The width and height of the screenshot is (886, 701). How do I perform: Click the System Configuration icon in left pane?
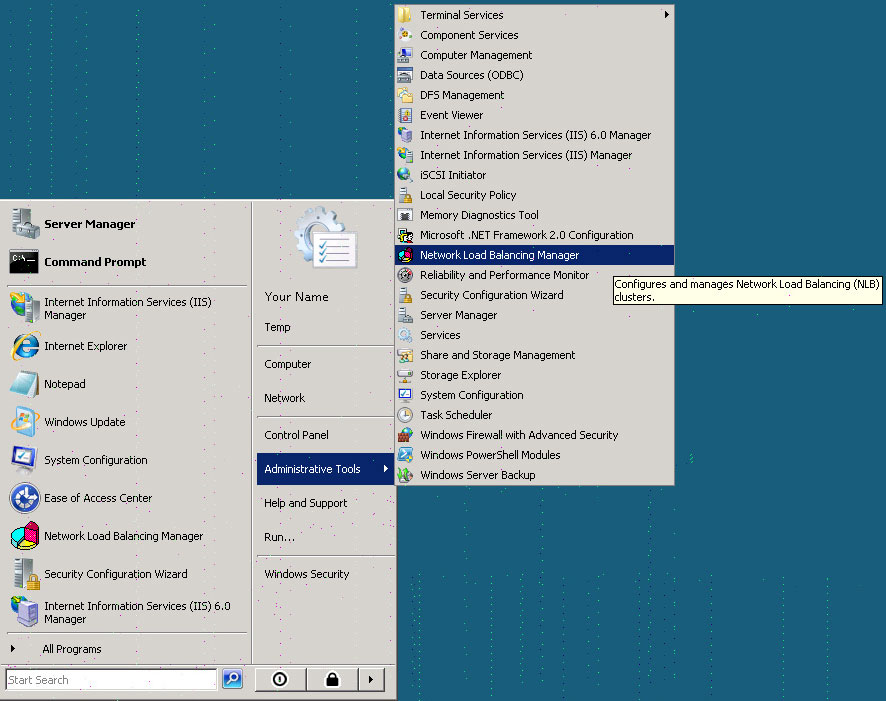(24, 460)
